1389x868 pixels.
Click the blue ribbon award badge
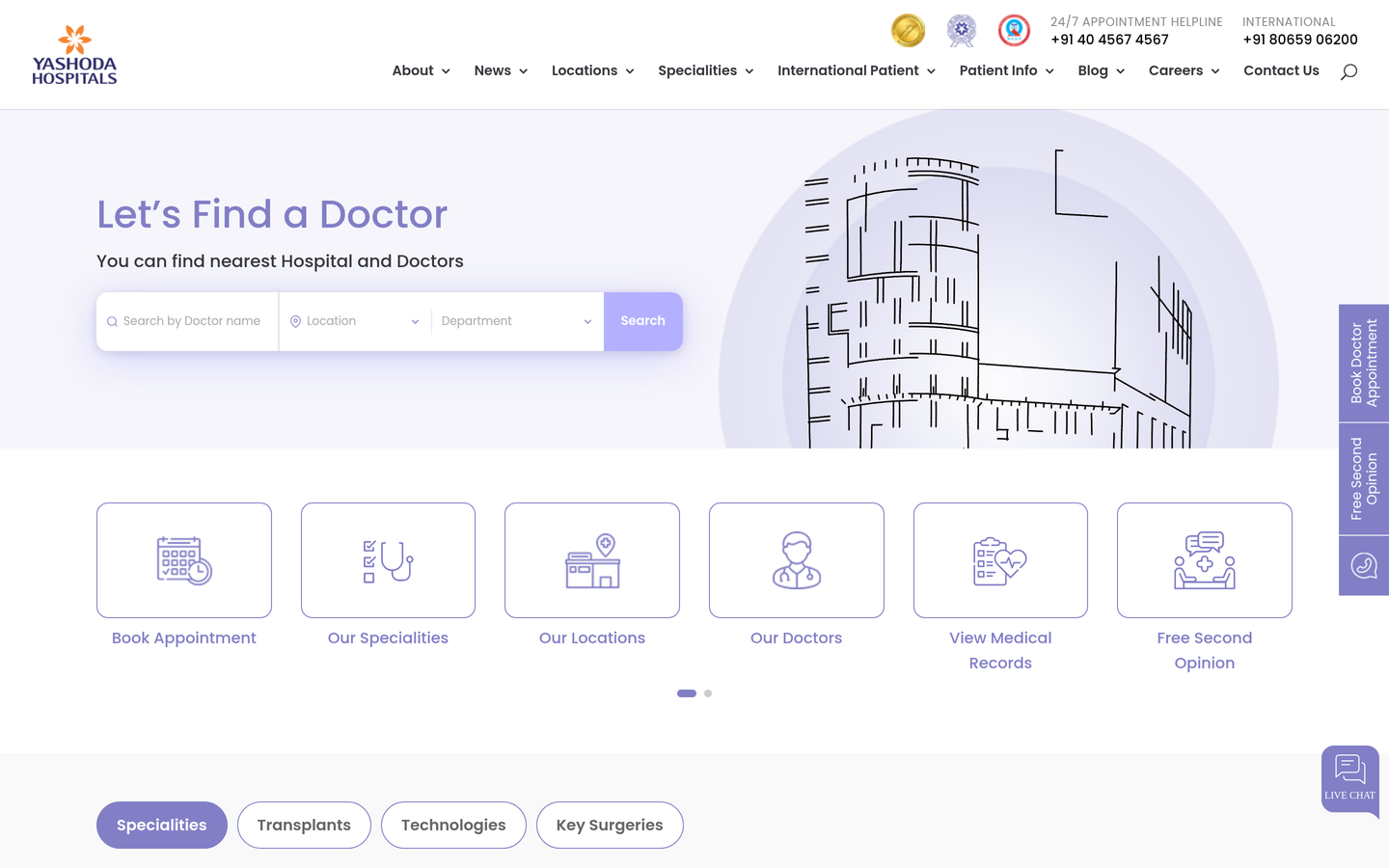[x=962, y=31]
